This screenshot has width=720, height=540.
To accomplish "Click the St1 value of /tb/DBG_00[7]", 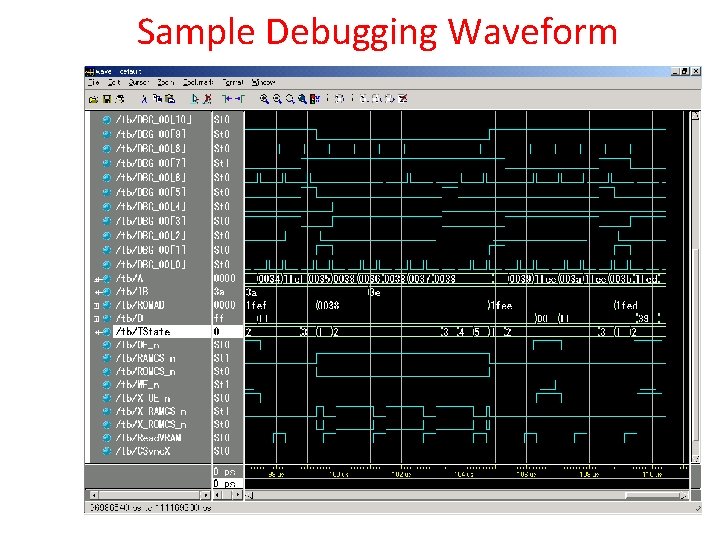I will coord(221,163).
